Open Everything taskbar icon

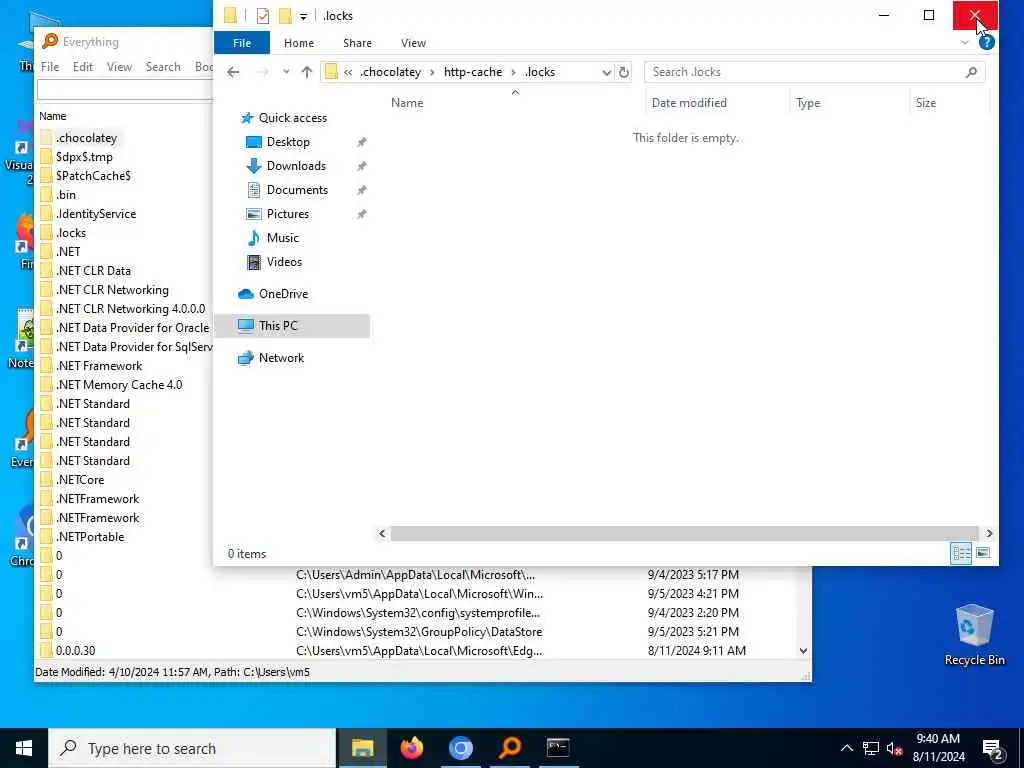509,748
